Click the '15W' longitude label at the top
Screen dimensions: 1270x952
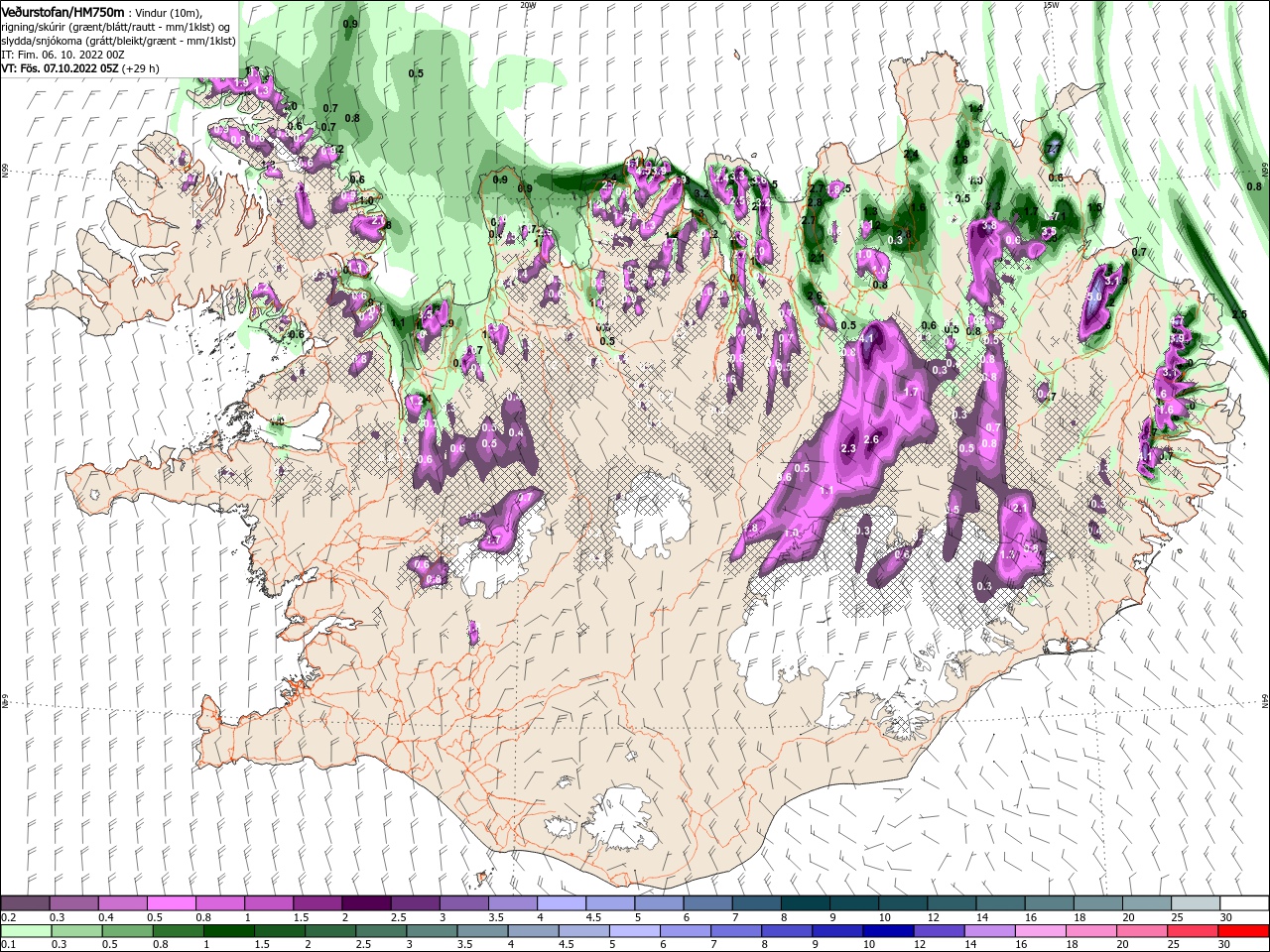(x=1051, y=4)
